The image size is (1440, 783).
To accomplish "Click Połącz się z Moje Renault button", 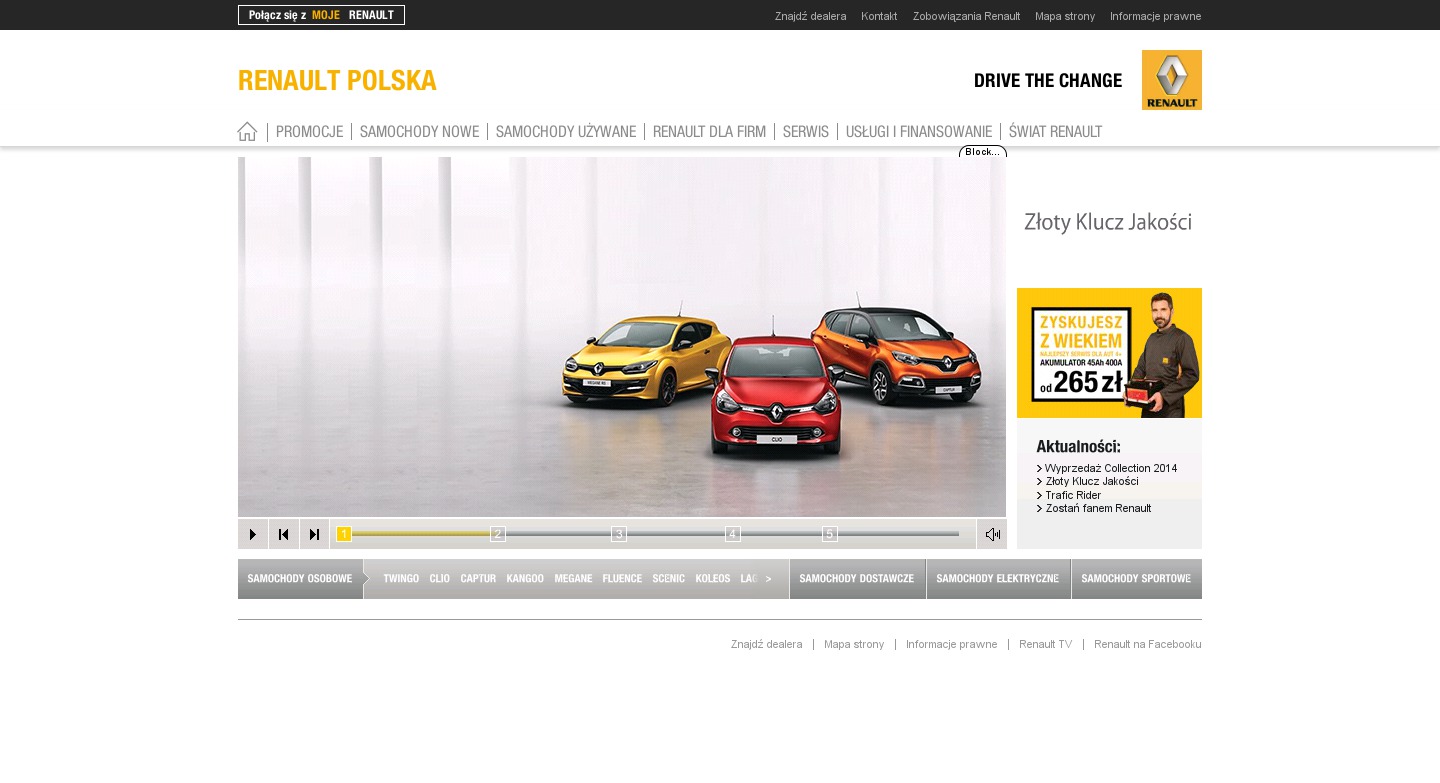I will click(x=321, y=15).
